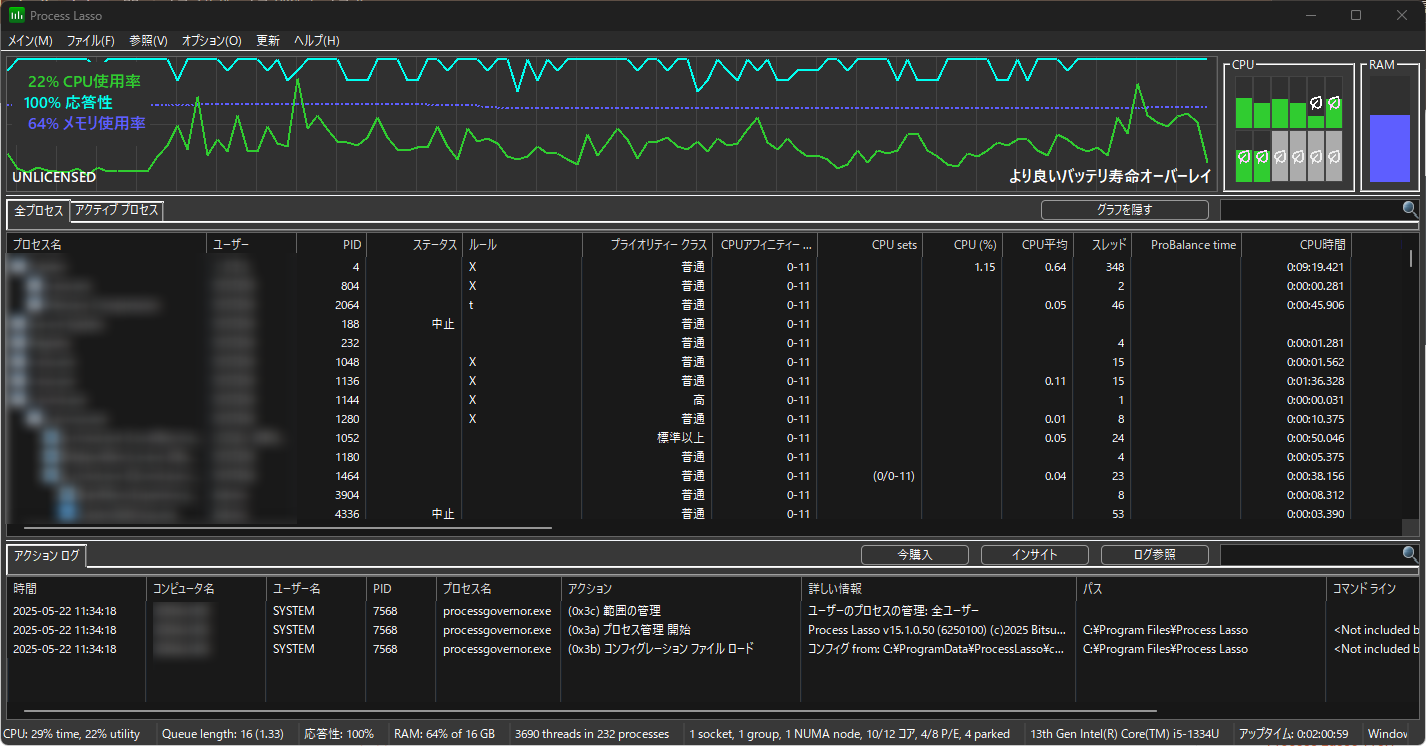Screen dimensions: 1426x746
Task: Click the ログ参照 button
Action: 1154,554
